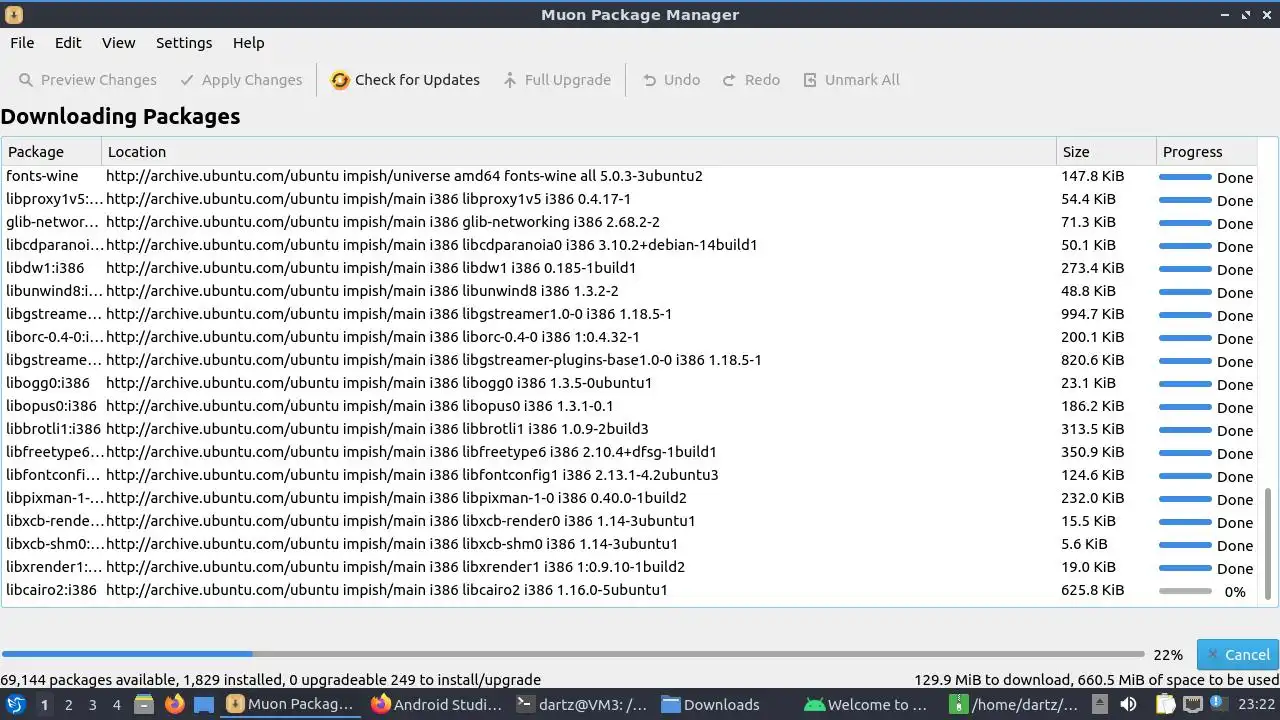Image resolution: width=1280 pixels, height=720 pixels.
Task: Select the libcdparanoia0 package row
Action: pyautogui.click(x=630, y=245)
